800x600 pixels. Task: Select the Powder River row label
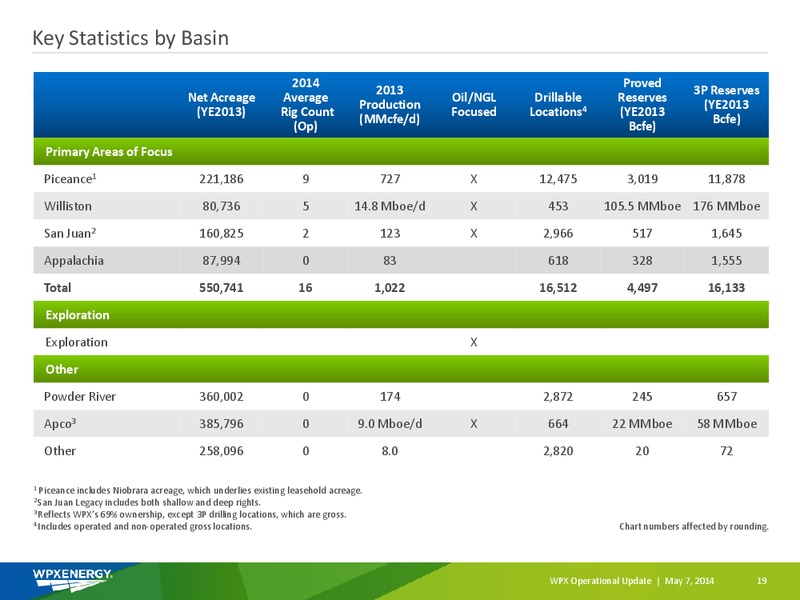pos(80,396)
